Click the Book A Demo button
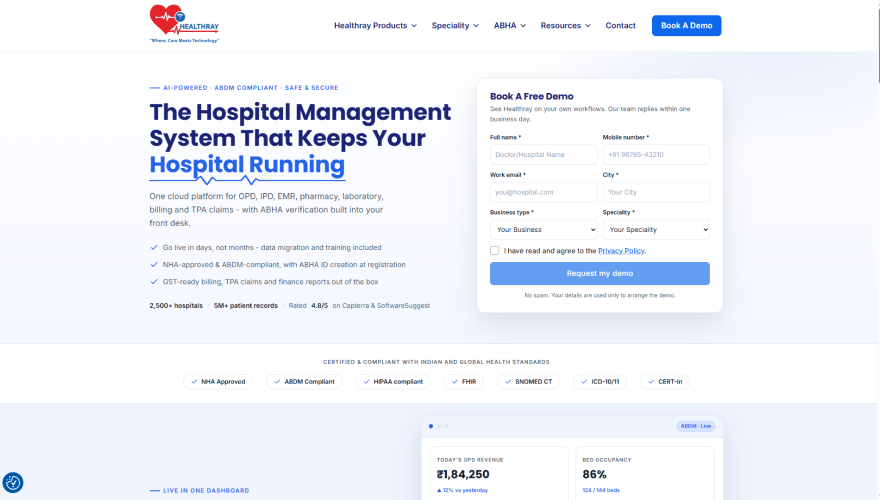The height and width of the screenshot is (500, 880). [686, 25]
